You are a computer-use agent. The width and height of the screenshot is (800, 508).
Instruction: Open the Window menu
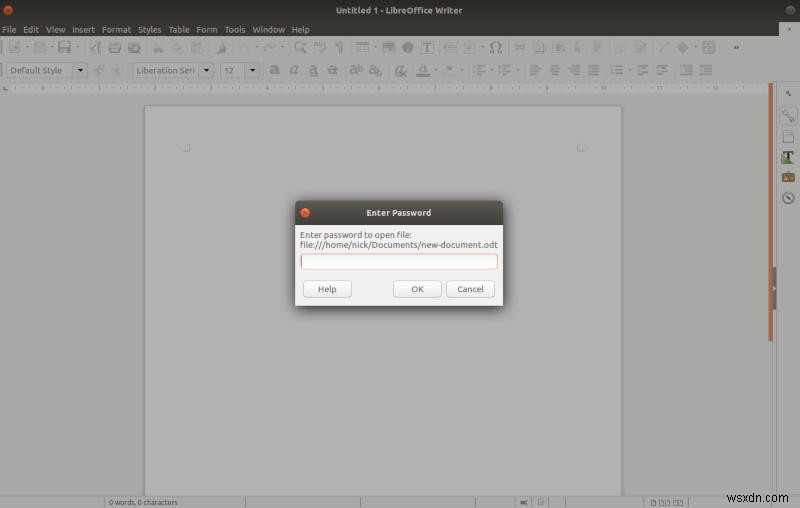pos(268,30)
